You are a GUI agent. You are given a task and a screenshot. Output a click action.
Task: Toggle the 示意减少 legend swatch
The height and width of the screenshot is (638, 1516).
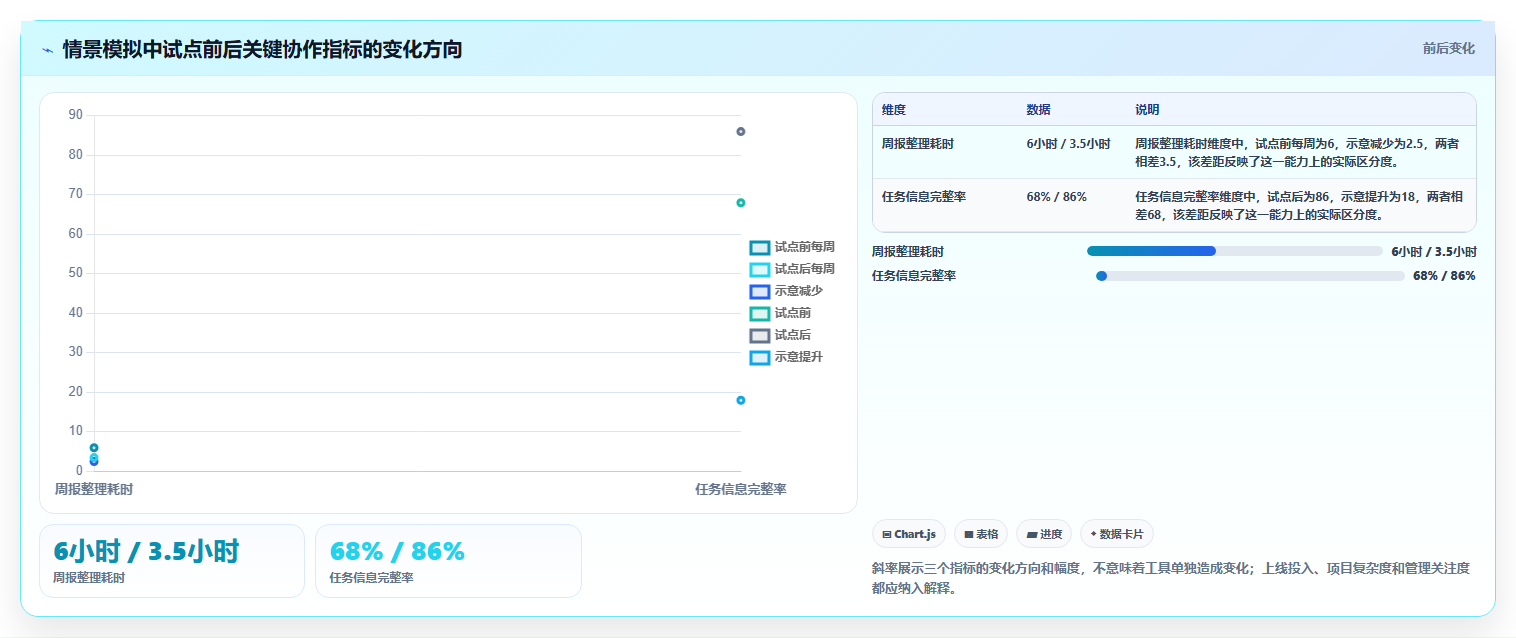pyautogui.click(x=760, y=291)
